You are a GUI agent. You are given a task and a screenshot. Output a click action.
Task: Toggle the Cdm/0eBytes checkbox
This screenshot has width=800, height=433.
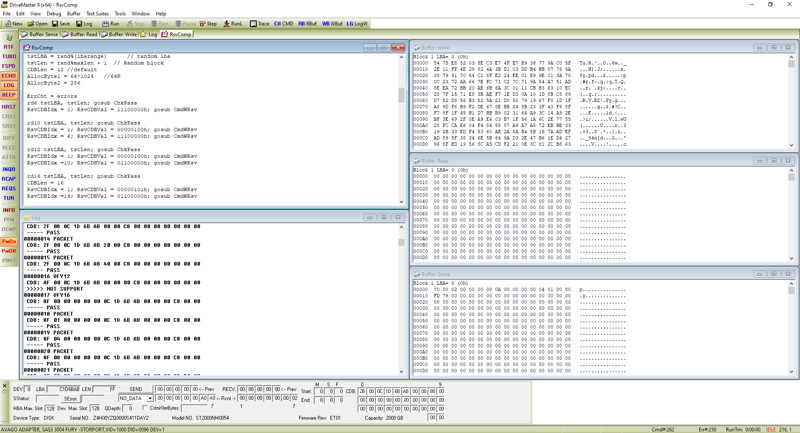click(x=145, y=408)
